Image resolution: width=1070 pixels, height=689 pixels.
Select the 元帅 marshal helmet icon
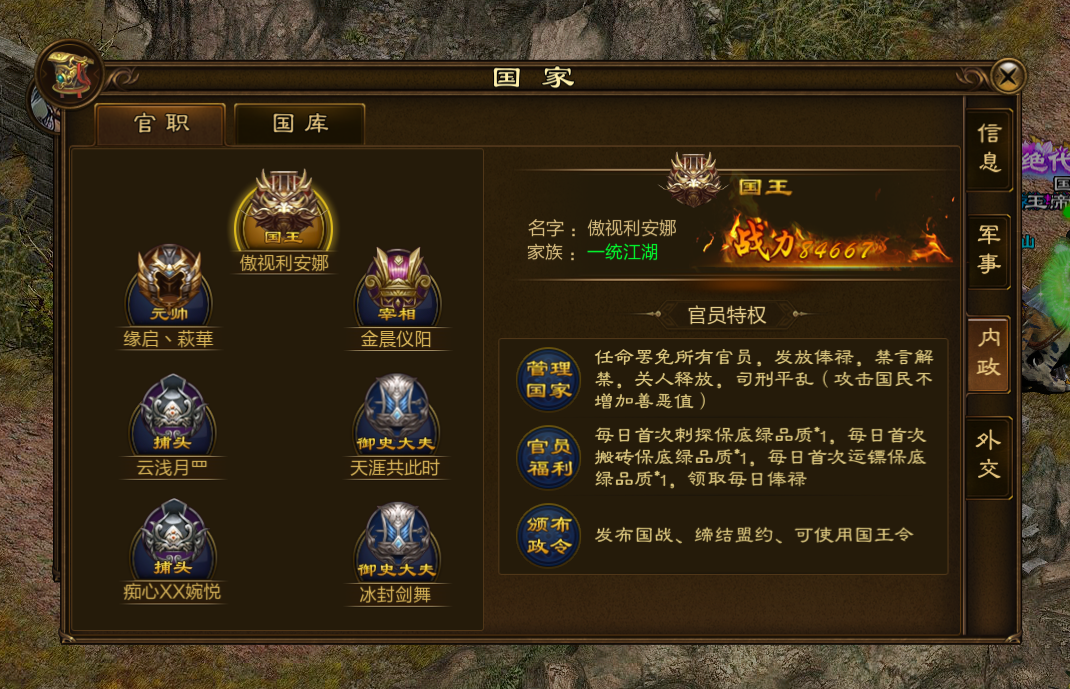(169, 286)
